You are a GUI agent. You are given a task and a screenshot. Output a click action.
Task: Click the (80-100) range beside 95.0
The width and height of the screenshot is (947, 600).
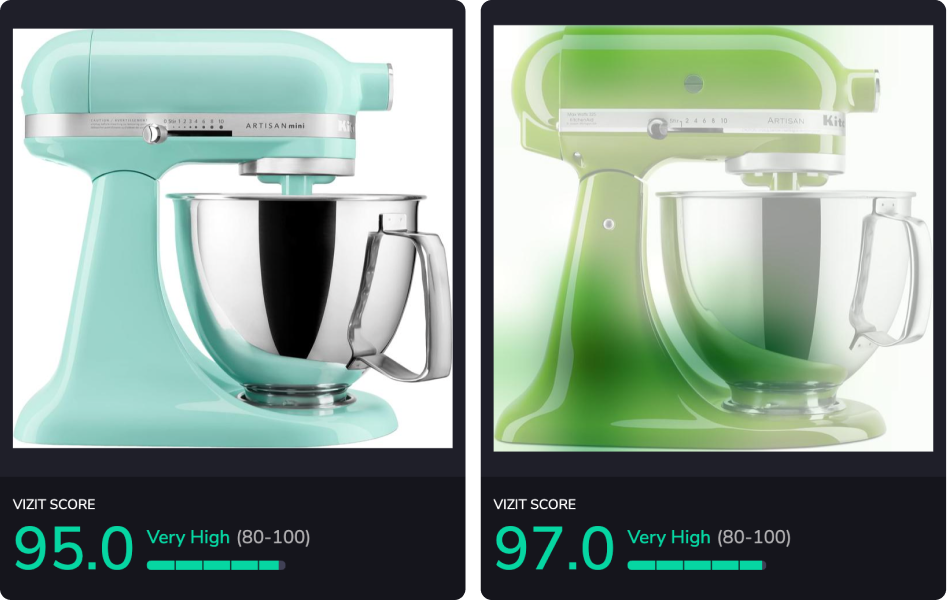[273, 537]
